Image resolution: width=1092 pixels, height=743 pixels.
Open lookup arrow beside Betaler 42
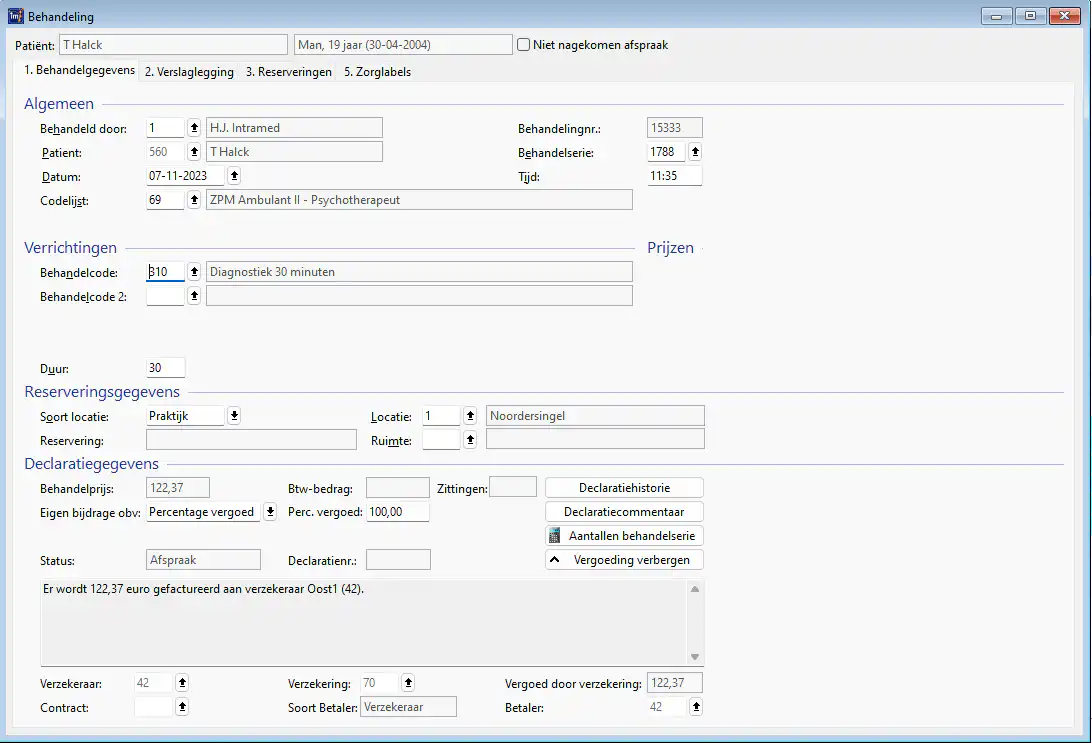coord(695,707)
